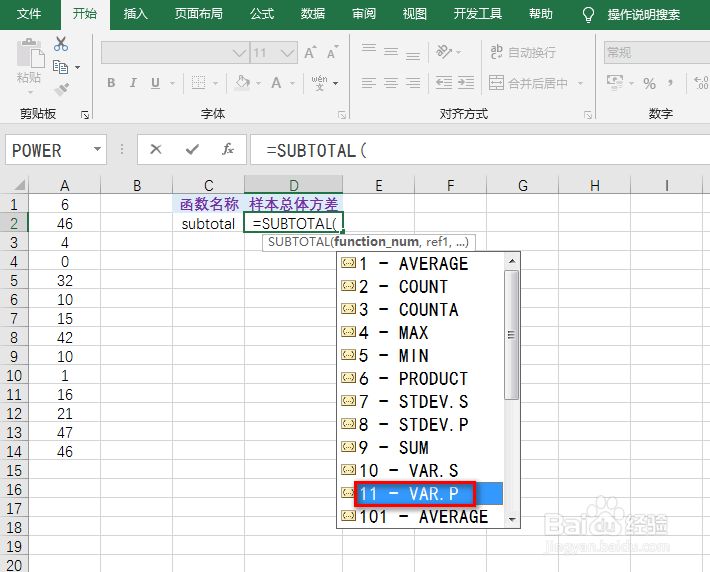Open the font size dropdown
The height and width of the screenshot is (572, 710).
287,53
